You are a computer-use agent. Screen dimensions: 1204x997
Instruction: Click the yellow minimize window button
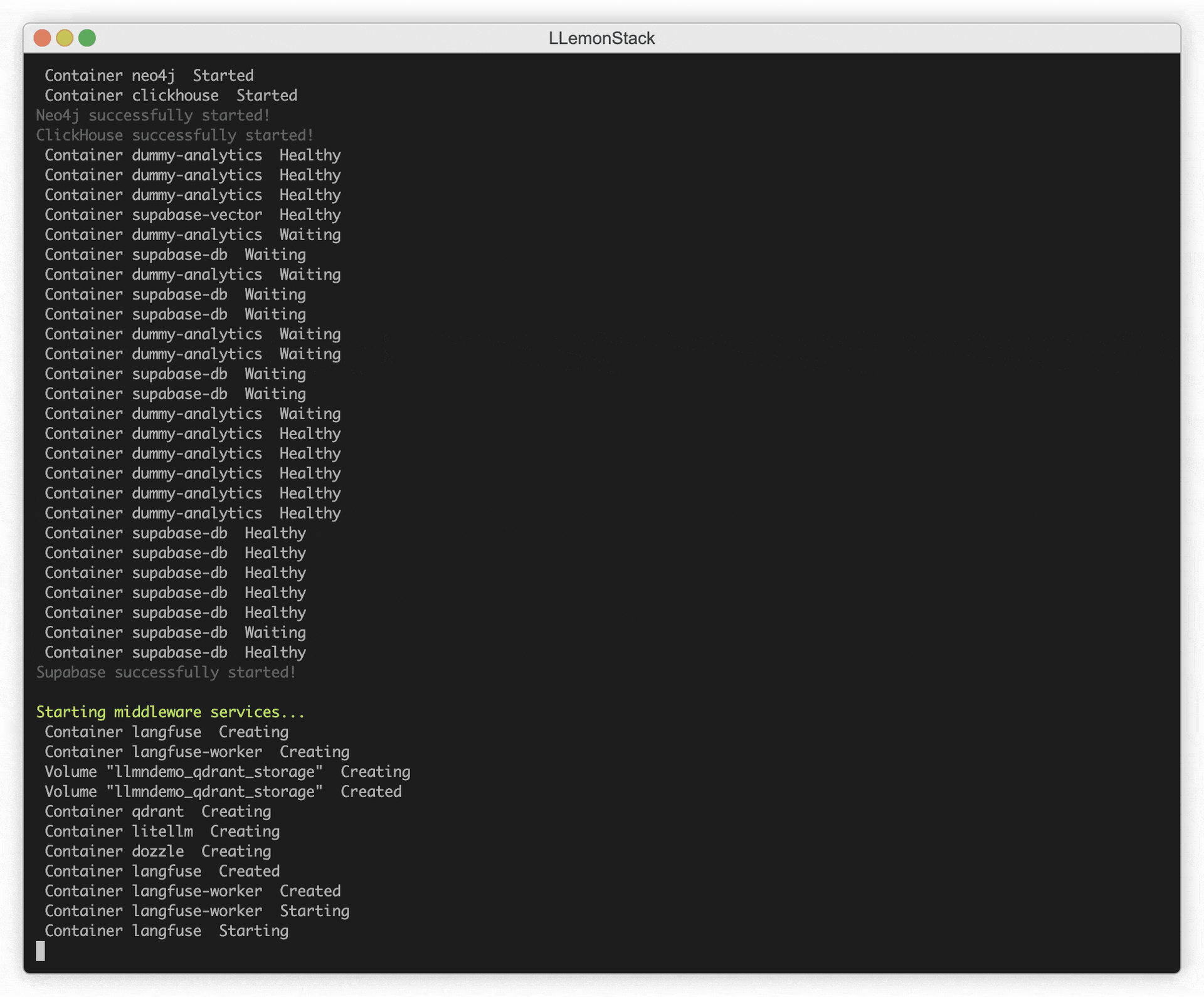point(65,38)
